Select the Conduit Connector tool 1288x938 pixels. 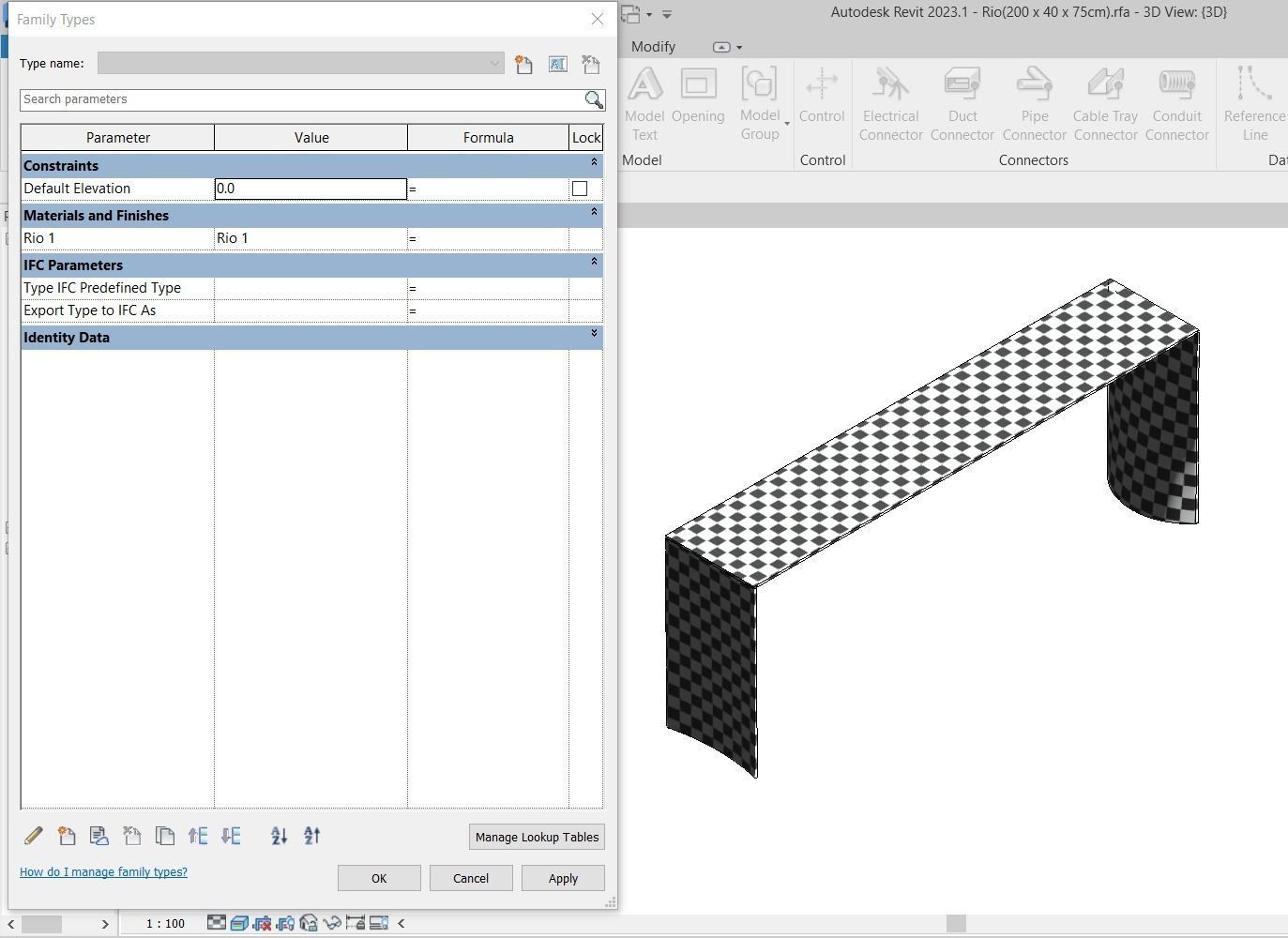coord(1177,103)
